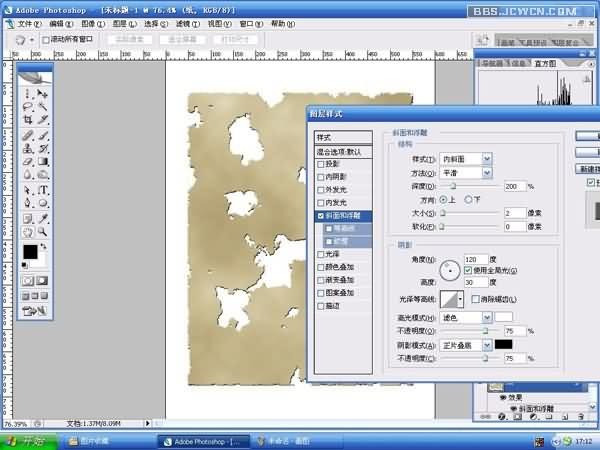Switch to Quick Mask mode
Screen dimensions: 600x450
coord(42,281)
